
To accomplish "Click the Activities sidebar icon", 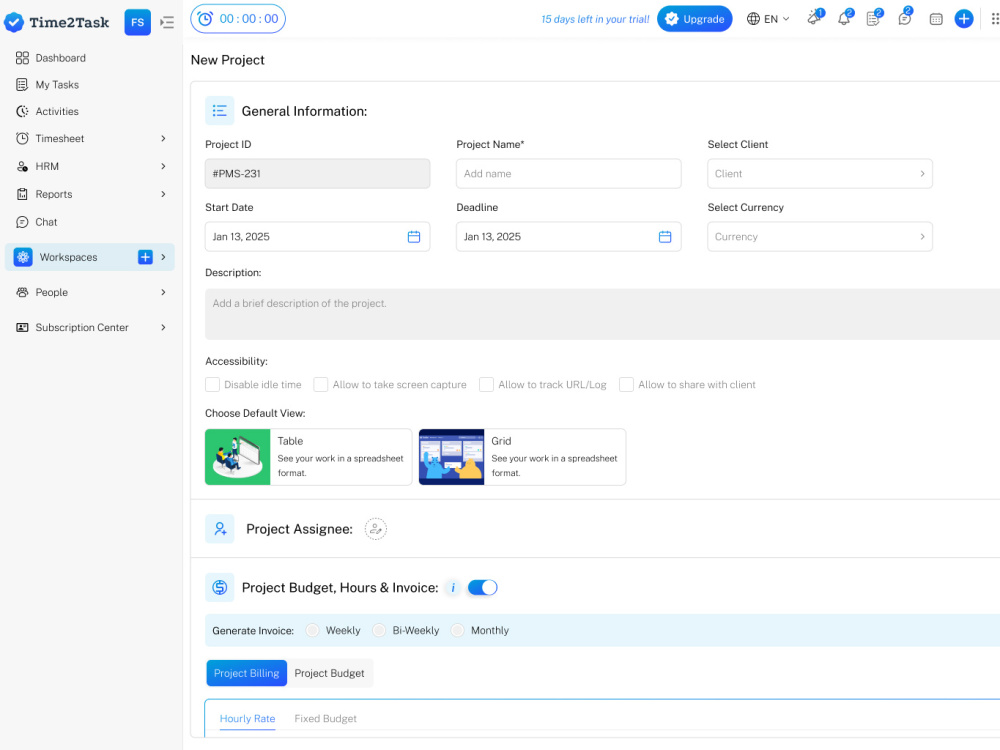I will (22, 112).
